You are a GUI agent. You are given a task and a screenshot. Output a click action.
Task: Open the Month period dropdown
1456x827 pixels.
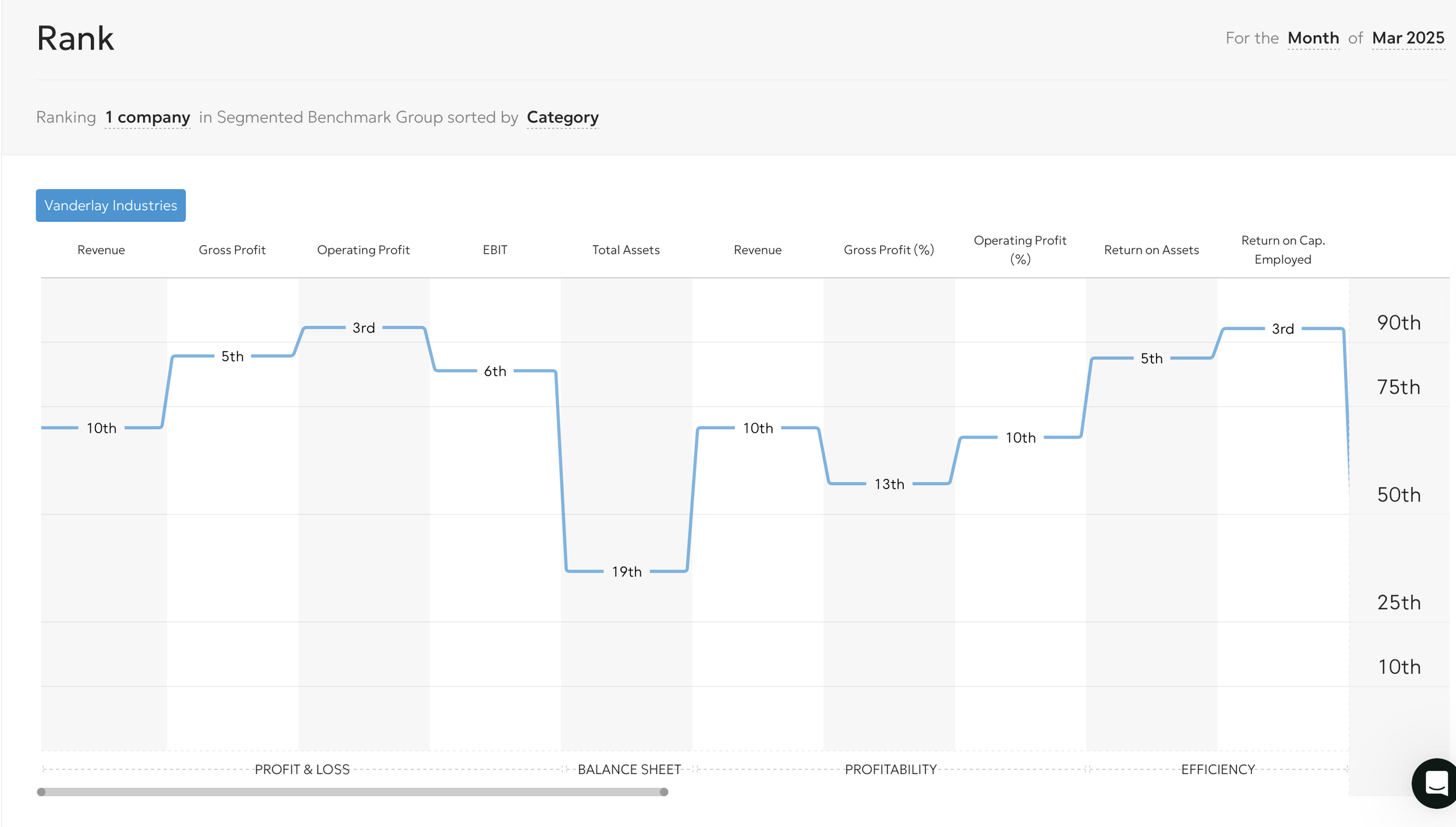point(1313,38)
